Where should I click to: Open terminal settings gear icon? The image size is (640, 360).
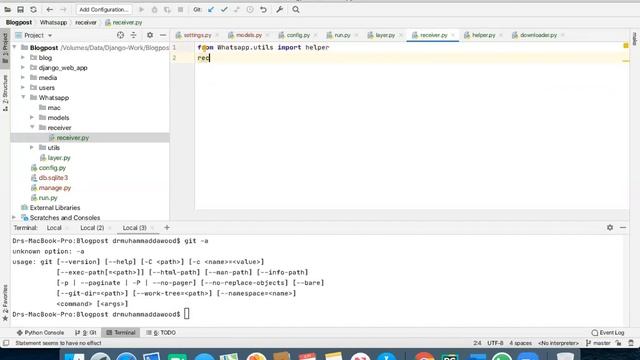click(x=610, y=227)
